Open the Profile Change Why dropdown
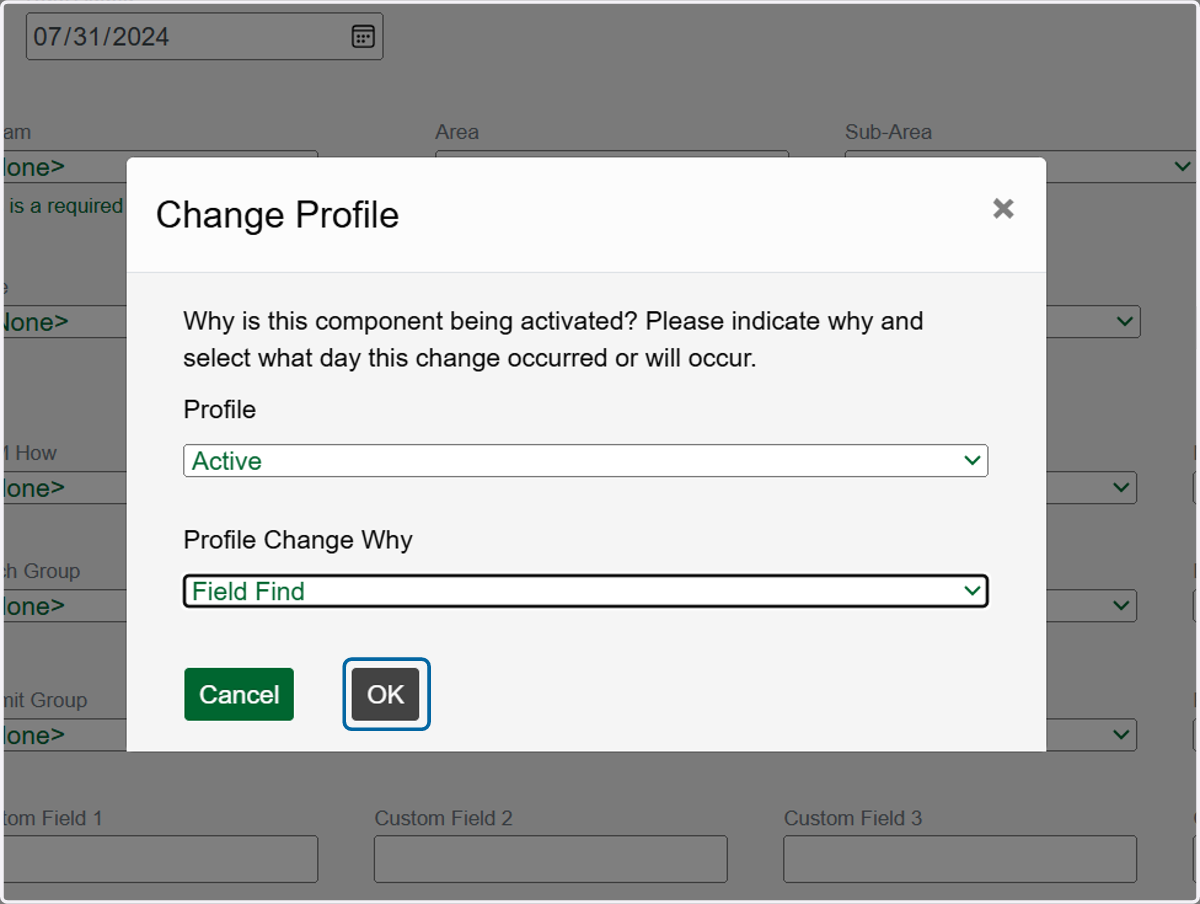 [x=586, y=591]
